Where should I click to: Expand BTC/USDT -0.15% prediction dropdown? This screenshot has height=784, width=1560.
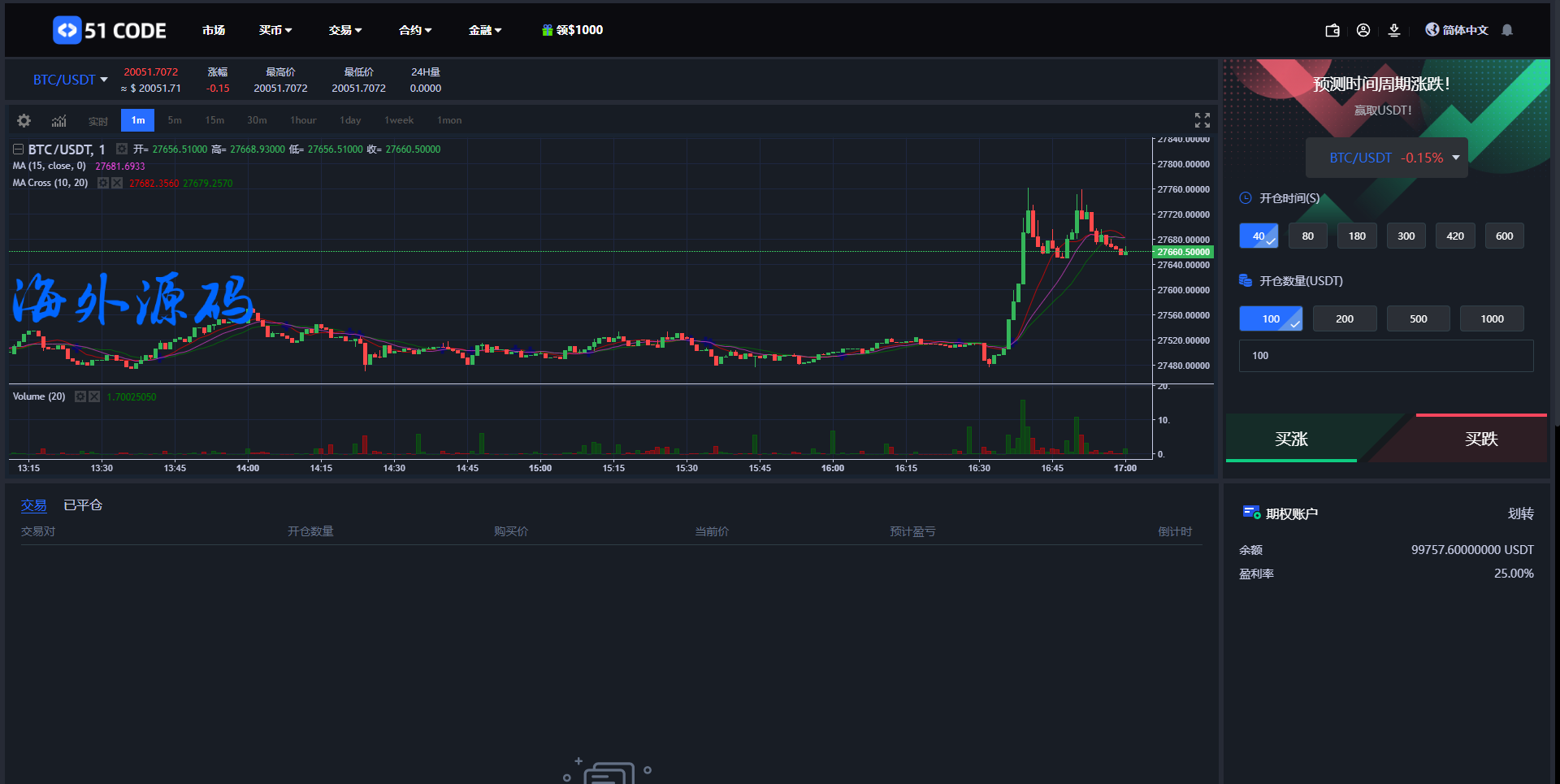click(x=1386, y=158)
